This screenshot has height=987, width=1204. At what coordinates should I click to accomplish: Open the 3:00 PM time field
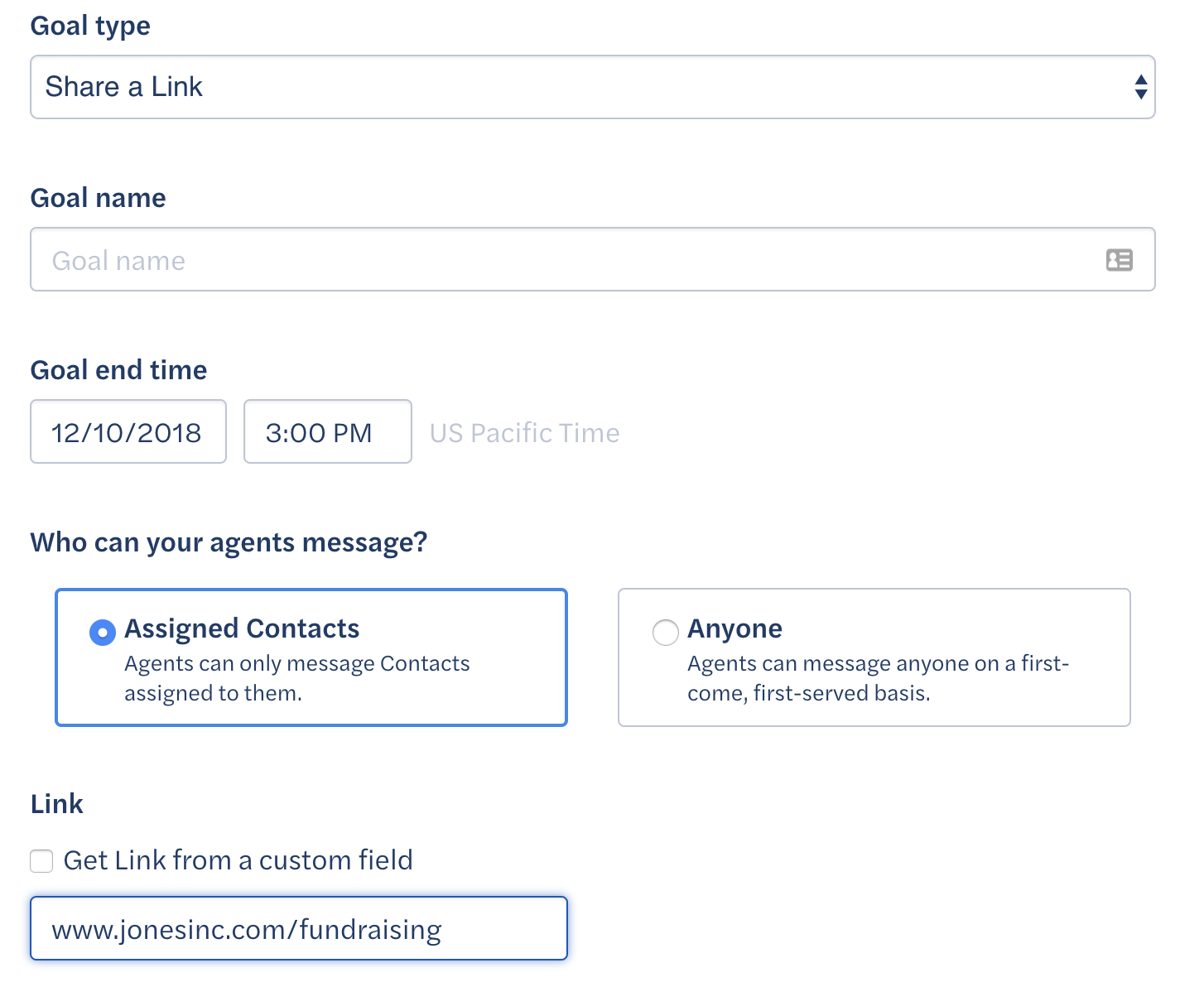point(327,431)
